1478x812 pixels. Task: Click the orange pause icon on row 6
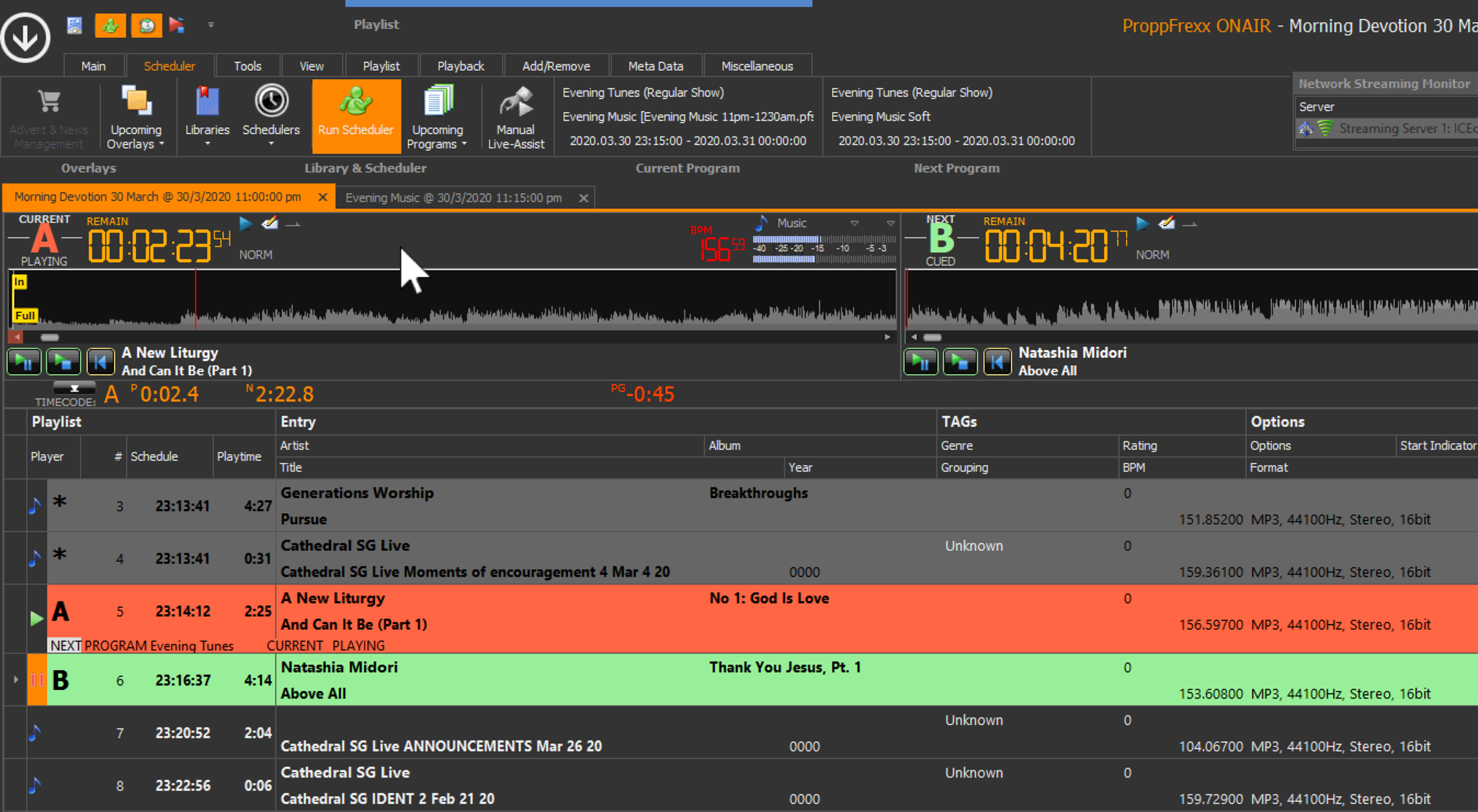click(37, 680)
